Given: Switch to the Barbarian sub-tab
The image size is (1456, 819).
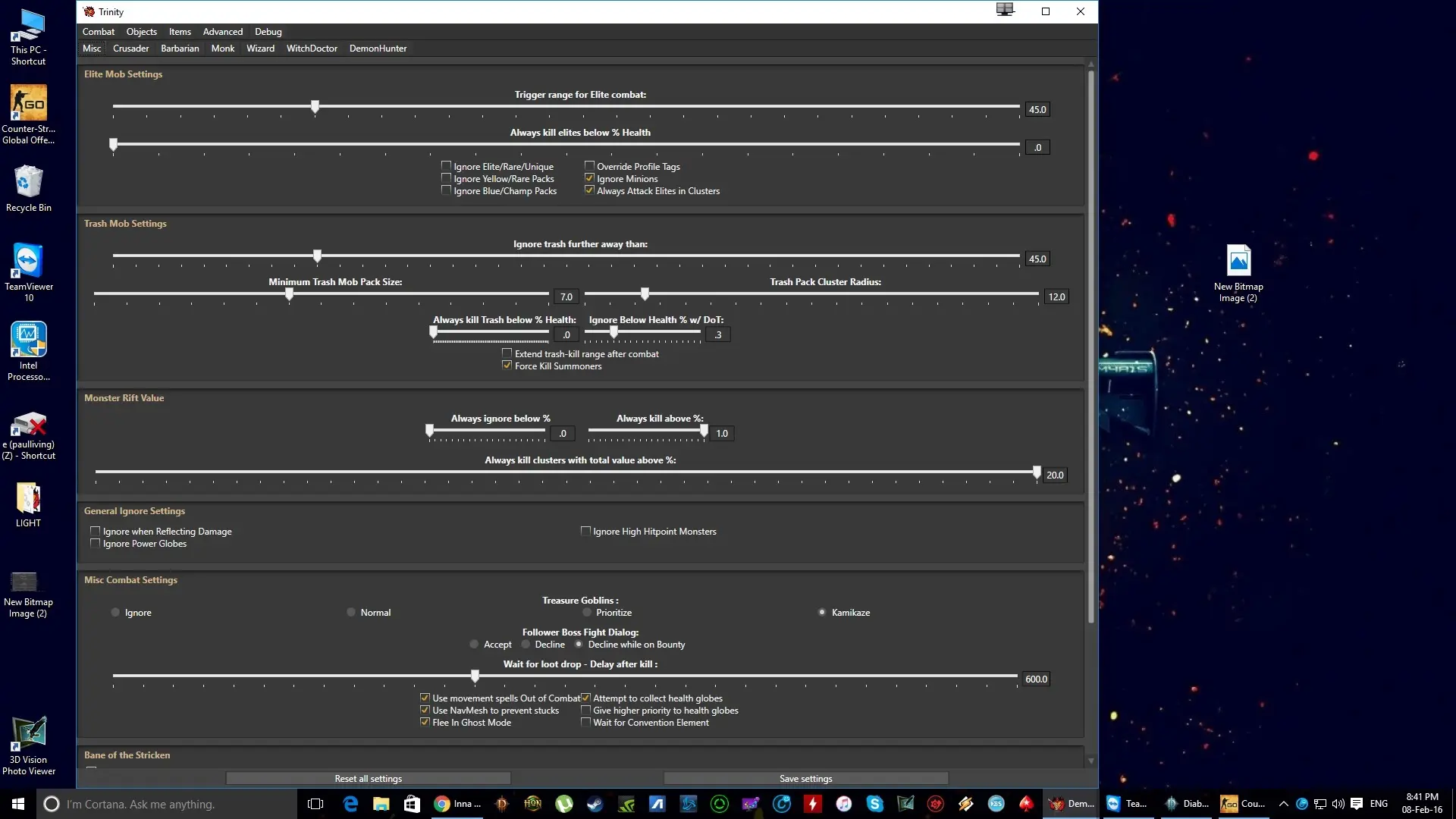Looking at the screenshot, I should [x=180, y=49].
